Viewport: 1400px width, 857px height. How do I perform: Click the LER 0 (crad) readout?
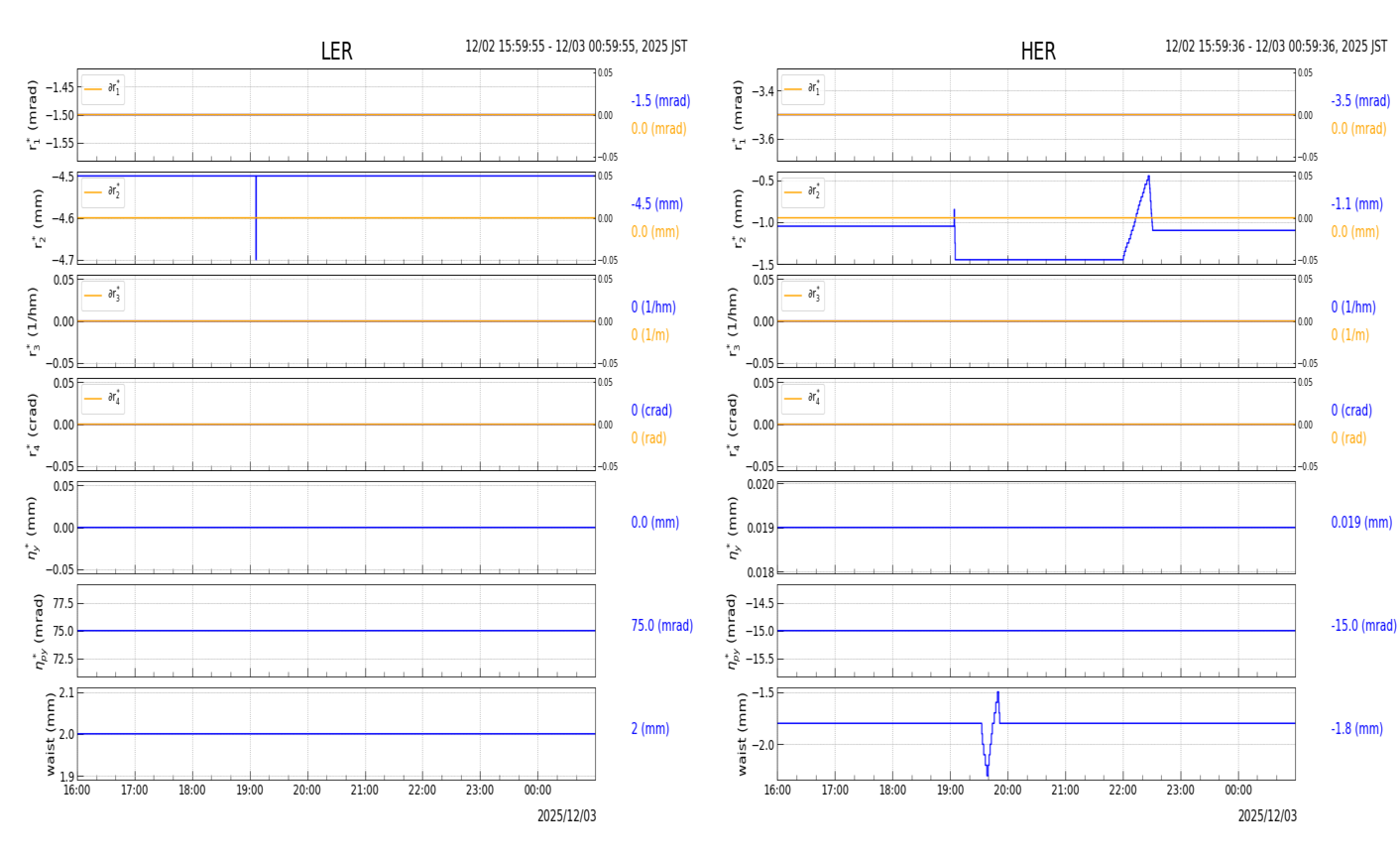(x=651, y=411)
